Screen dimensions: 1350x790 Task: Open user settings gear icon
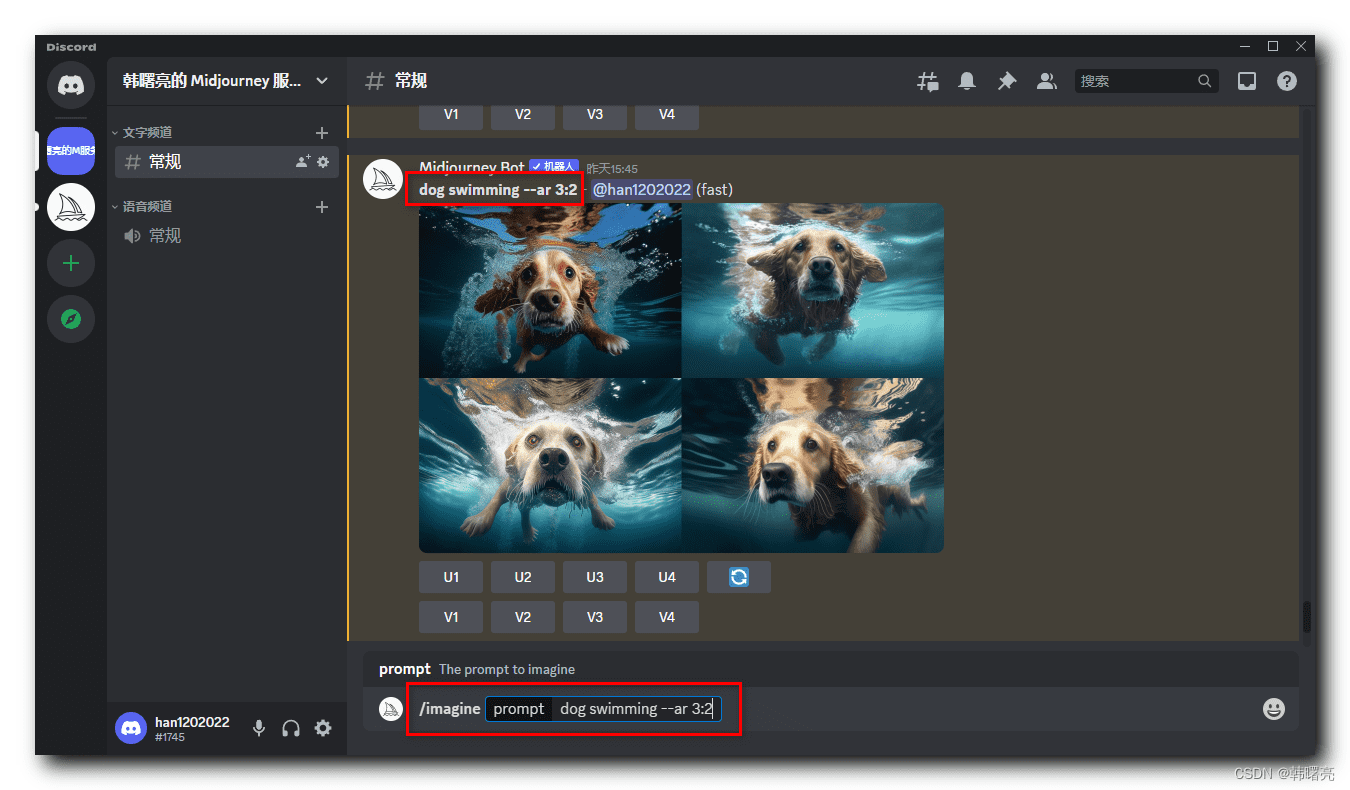[323, 728]
